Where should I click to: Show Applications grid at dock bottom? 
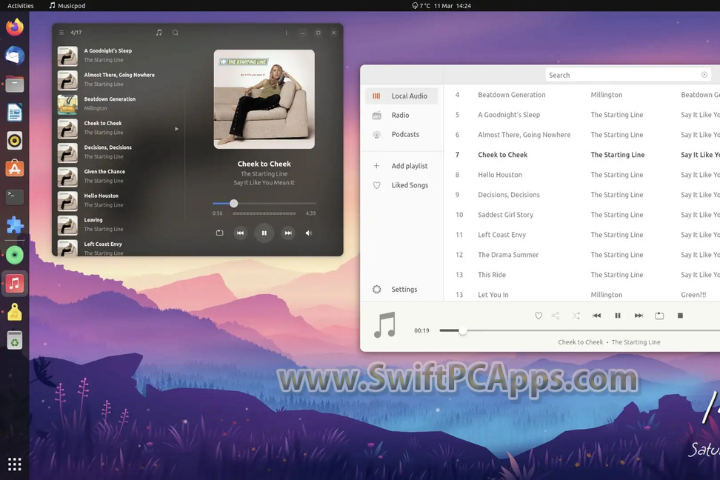(x=15, y=464)
